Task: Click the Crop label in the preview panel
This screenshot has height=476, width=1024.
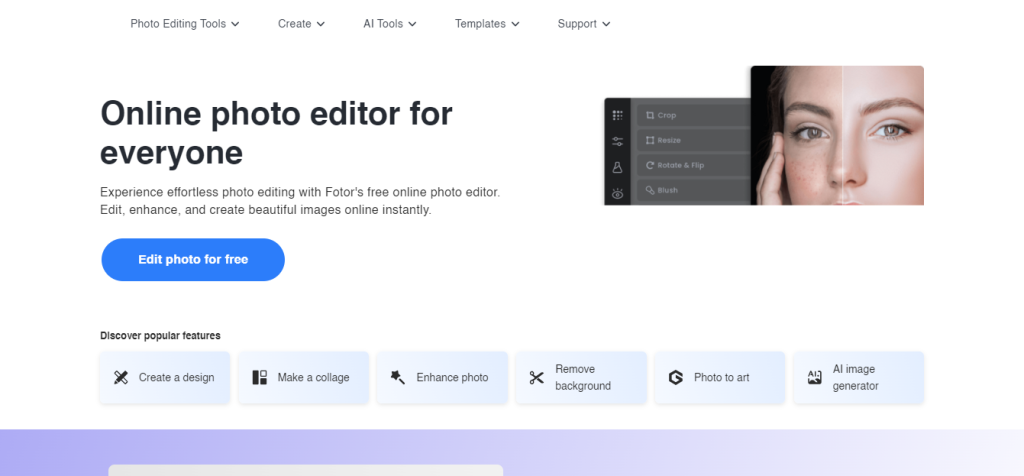Action: (x=667, y=116)
